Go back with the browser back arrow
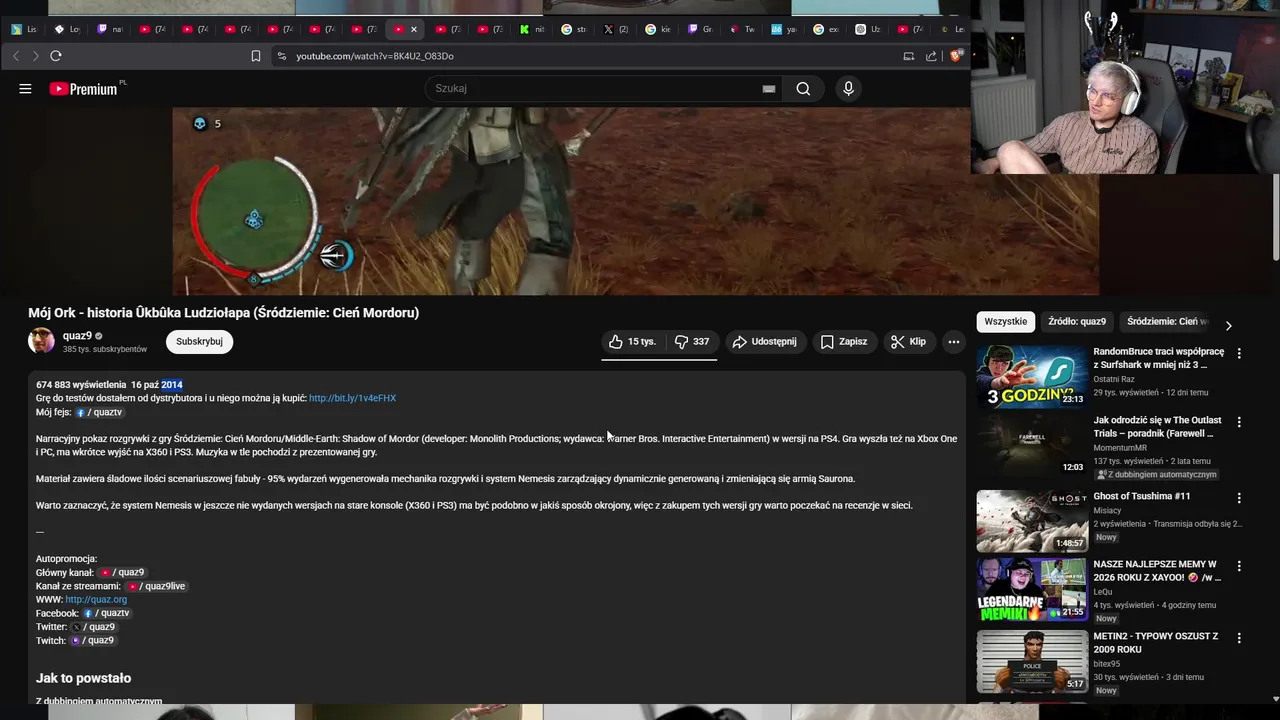 pos(16,56)
